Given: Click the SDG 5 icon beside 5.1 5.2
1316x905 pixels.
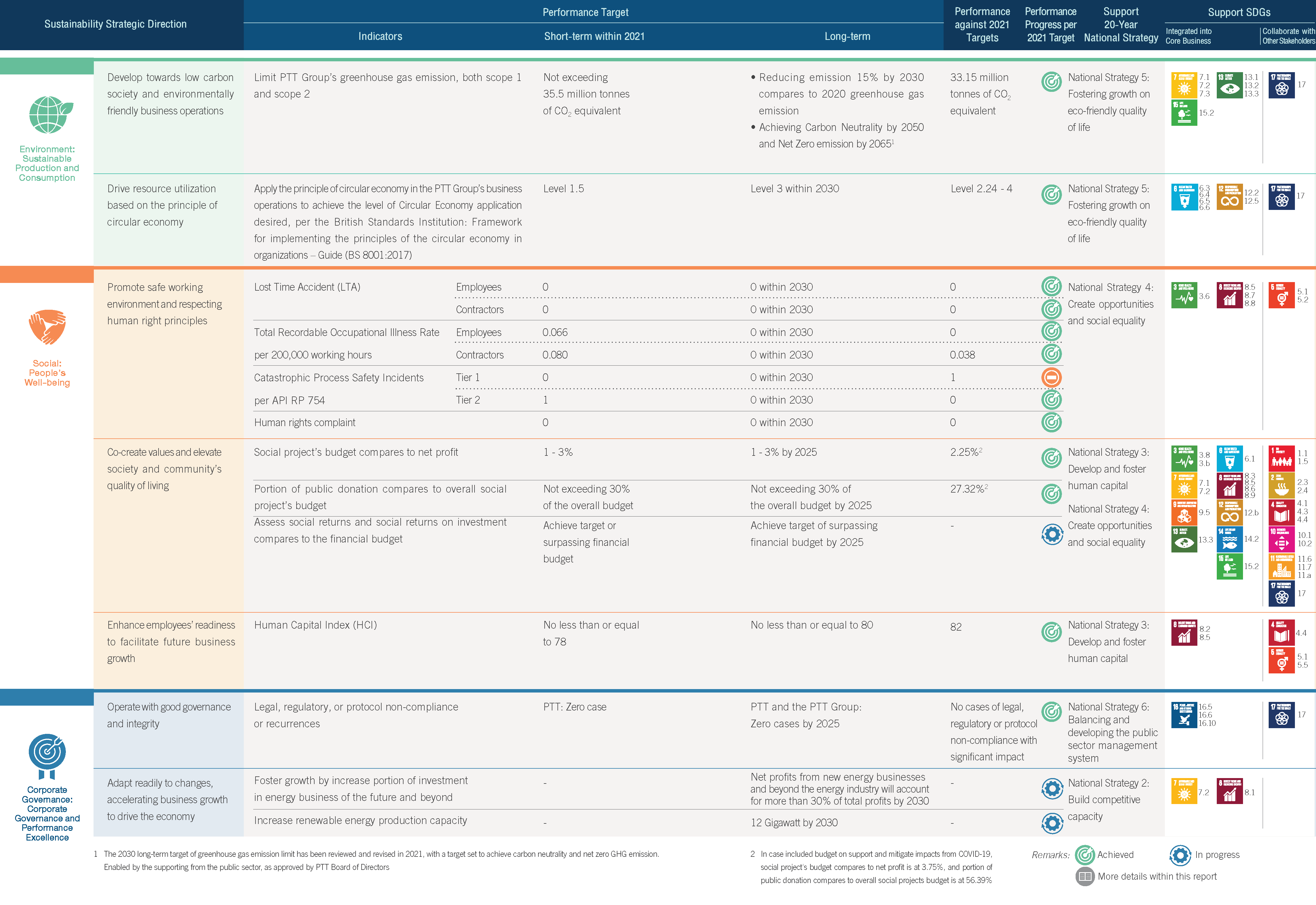Looking at the screenshot, I should (x=1281, y=295).
